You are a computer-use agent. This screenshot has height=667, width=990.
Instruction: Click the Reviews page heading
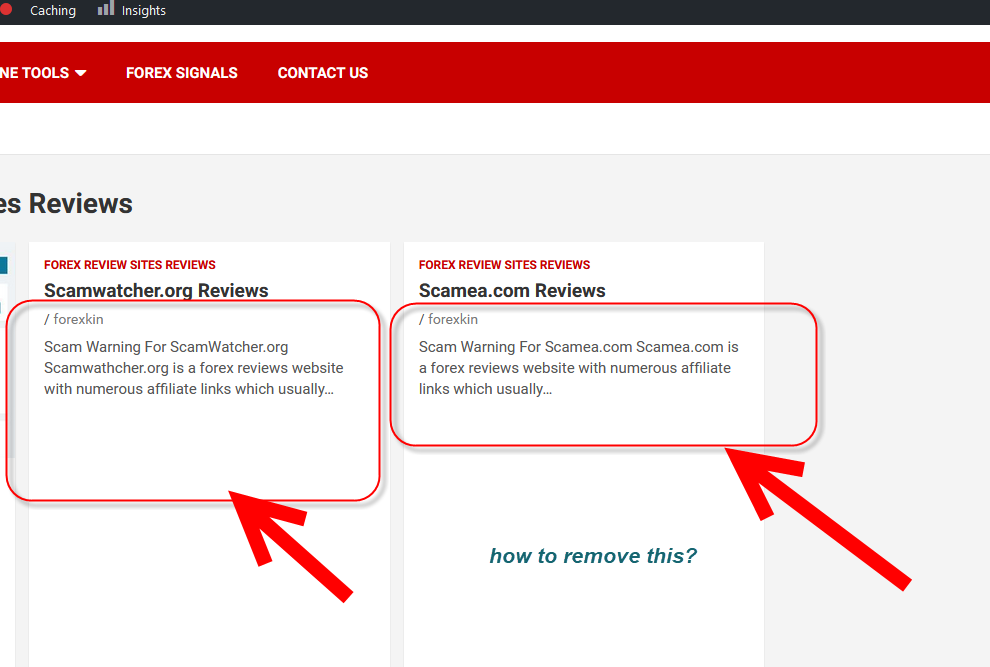point(66,204)
